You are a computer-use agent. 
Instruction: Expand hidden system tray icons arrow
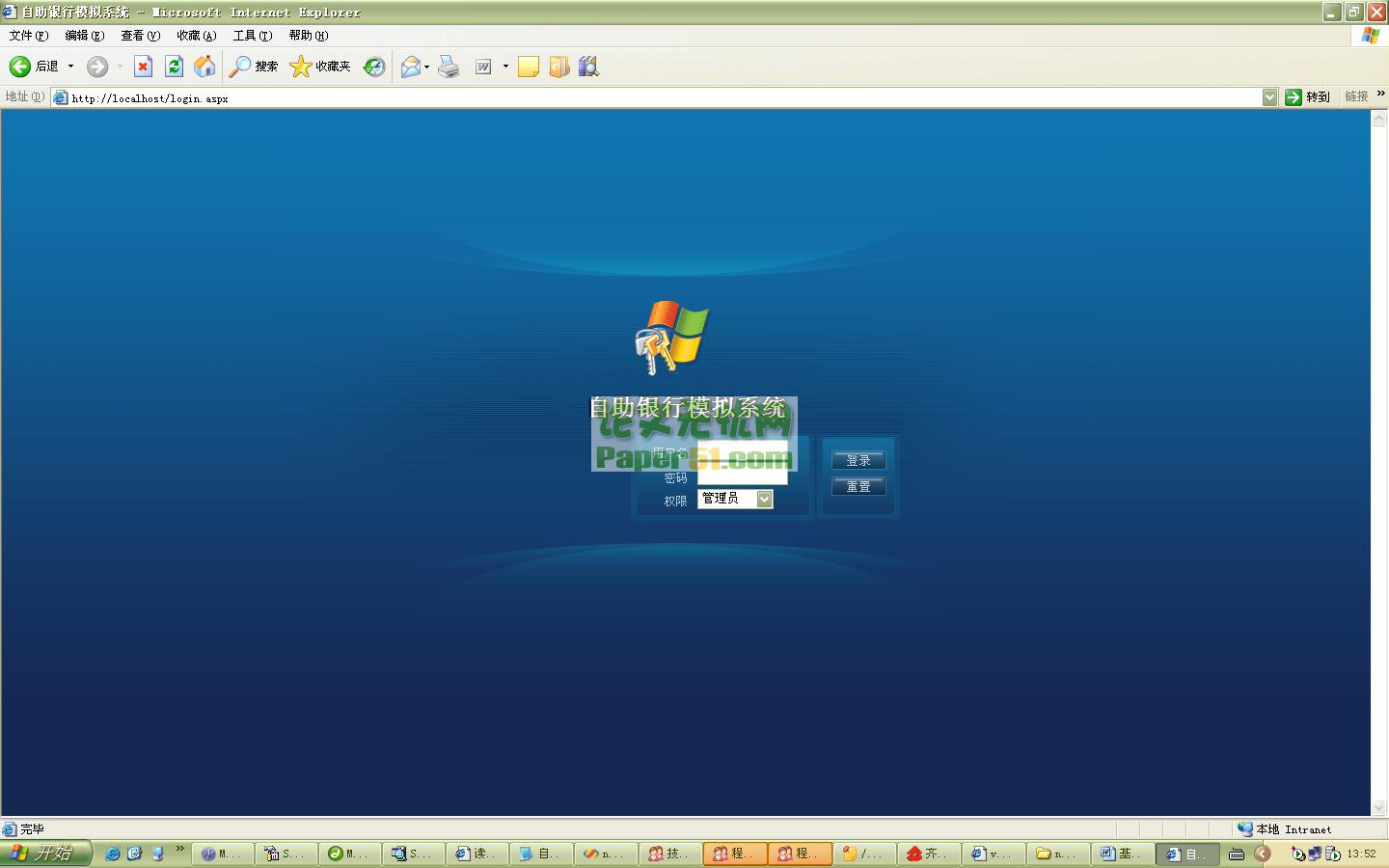[1263, 854]
